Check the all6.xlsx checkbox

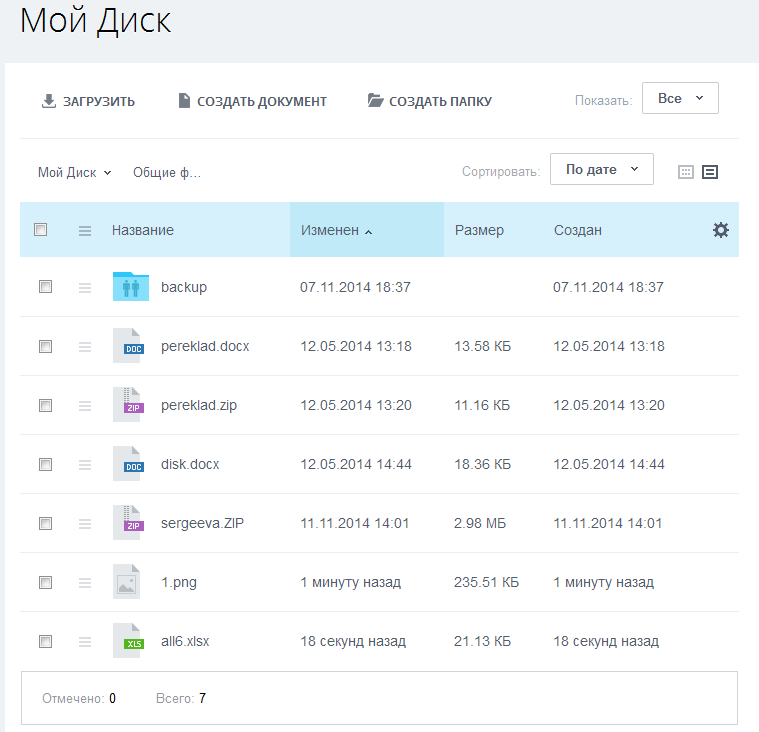tap(46, 641)
